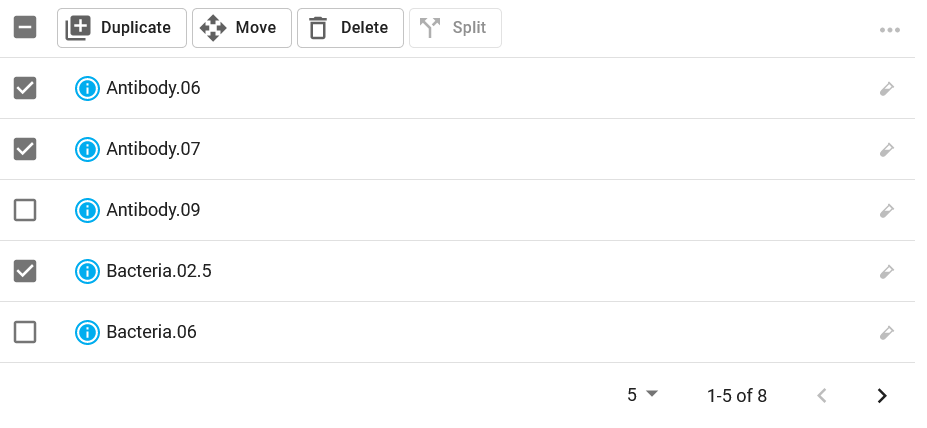Click sample tube icon in Bacteria.06 row
The width and height of the screenshot is (927, 428).
tap(886, 332)
